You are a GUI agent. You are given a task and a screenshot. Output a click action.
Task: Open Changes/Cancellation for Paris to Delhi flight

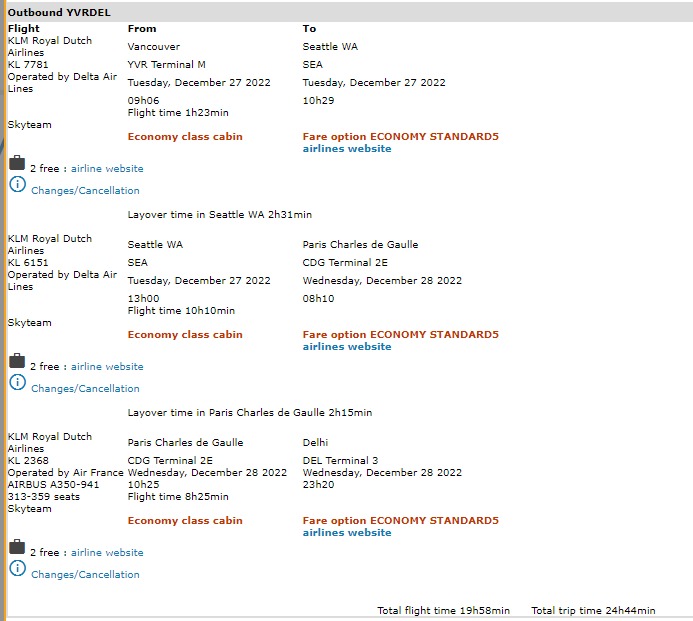(85, 575)
